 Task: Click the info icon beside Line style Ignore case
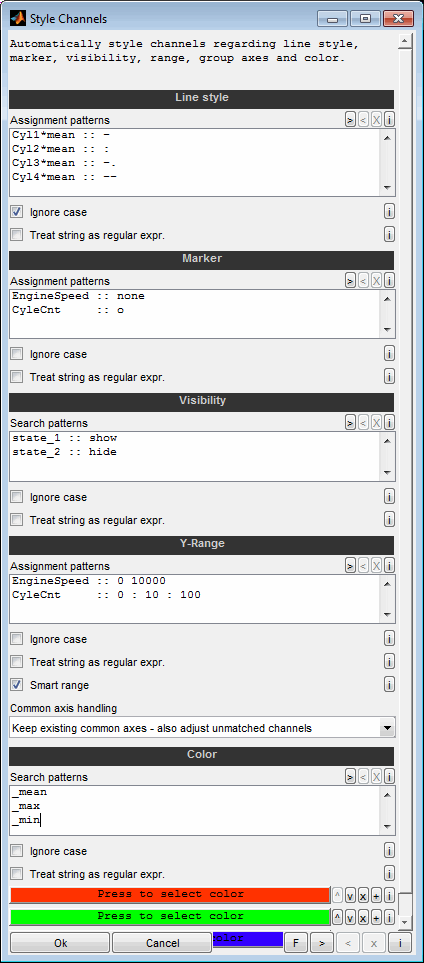coord(389,212)
